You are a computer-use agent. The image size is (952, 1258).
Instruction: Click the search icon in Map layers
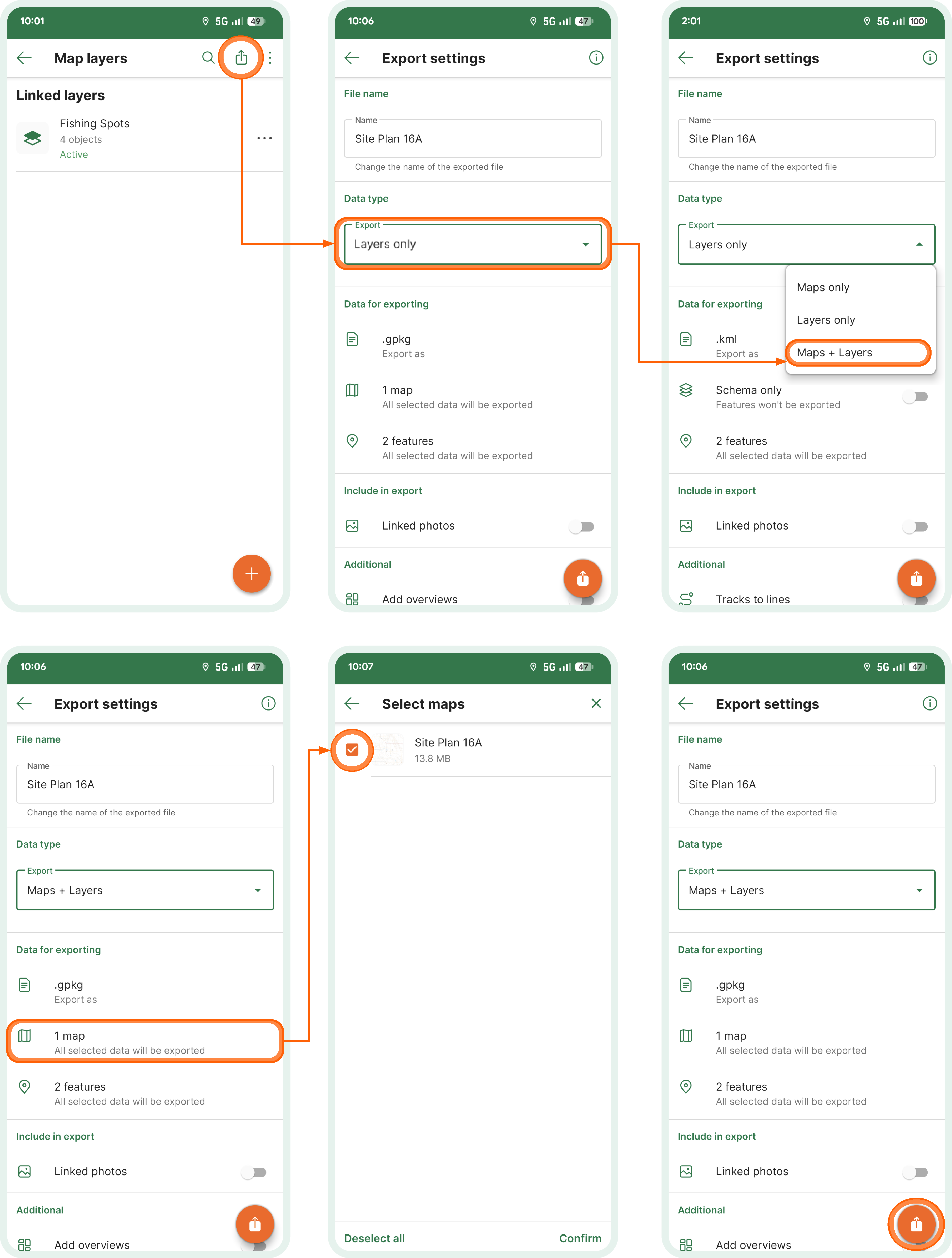[x=208, y=57]
